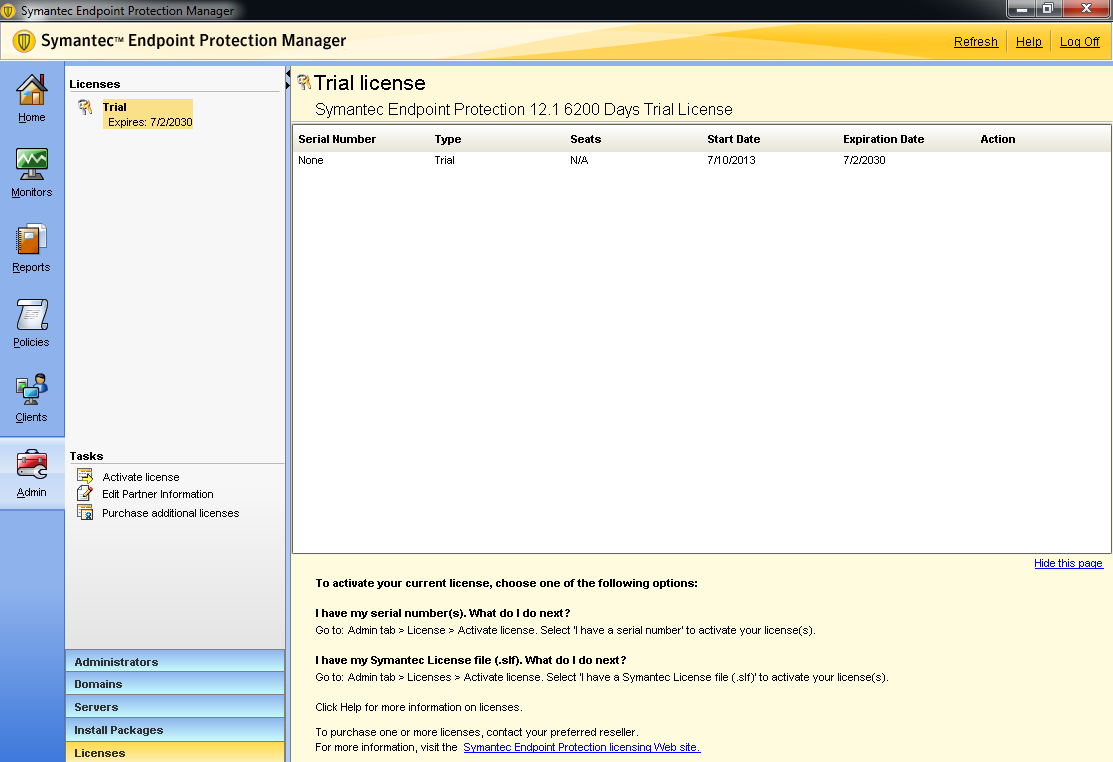1113x762 pixels.
Task: Click Hide this page link
Action: 1068,563
